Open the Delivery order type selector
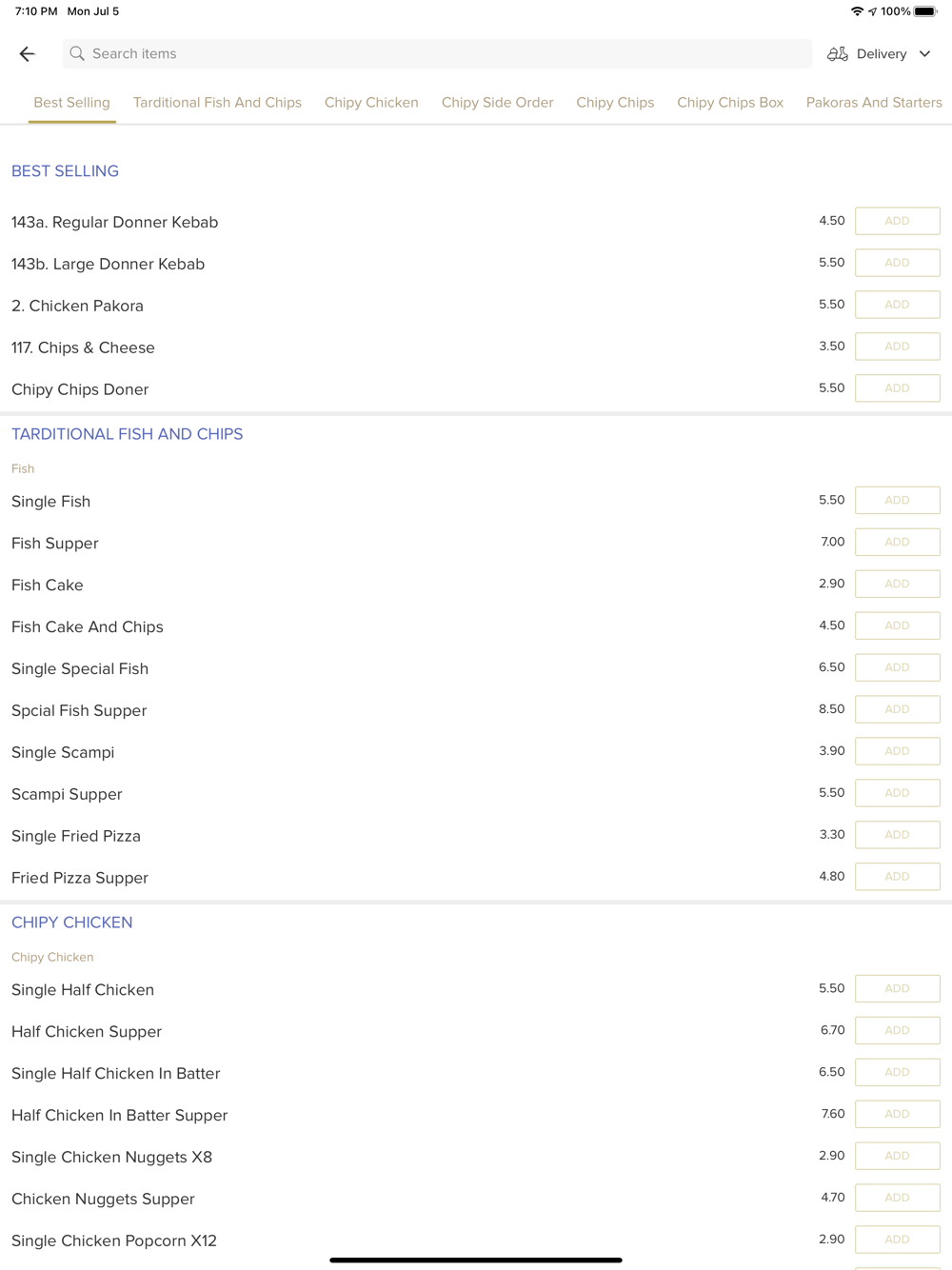This screenshot has height=1270, width=952. pyautogui.click(x=880, y=54)
